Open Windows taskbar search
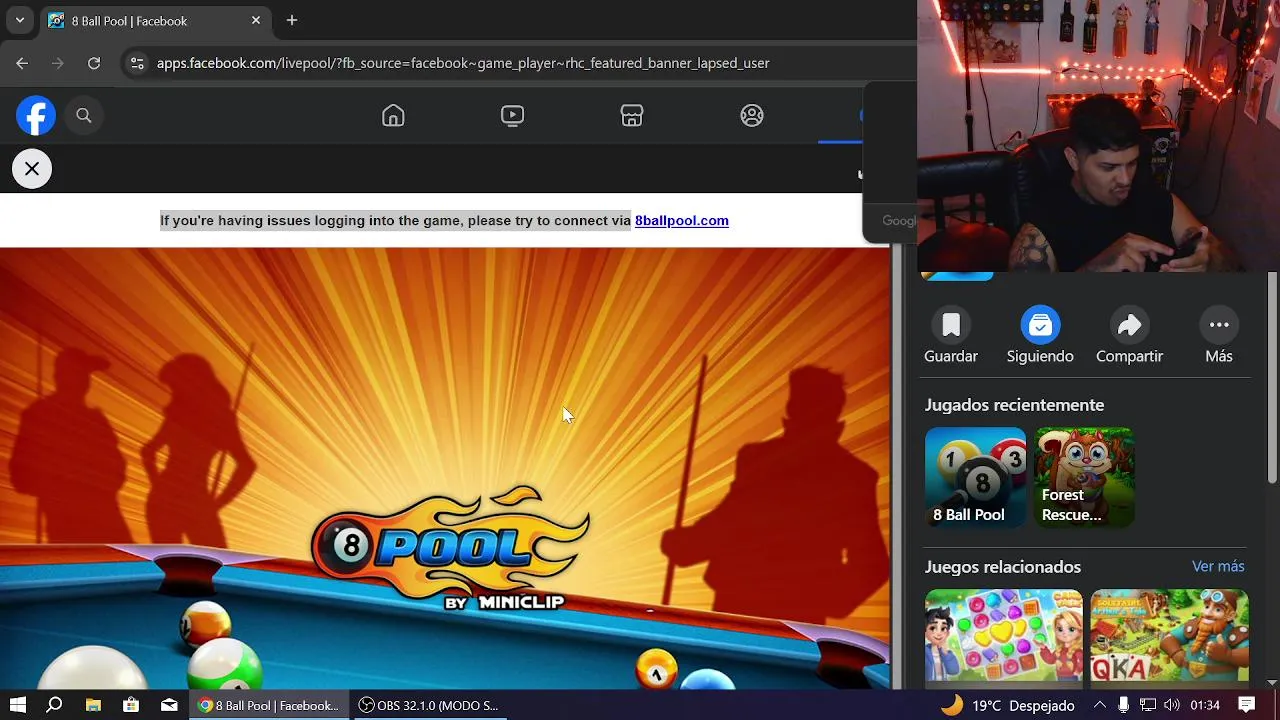Screen dimensions: 1280x720 [x=55, y=705]
